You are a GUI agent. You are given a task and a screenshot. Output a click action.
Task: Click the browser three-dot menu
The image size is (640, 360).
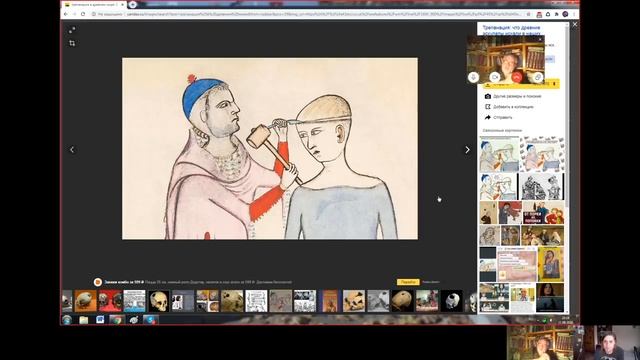point(574,14)
